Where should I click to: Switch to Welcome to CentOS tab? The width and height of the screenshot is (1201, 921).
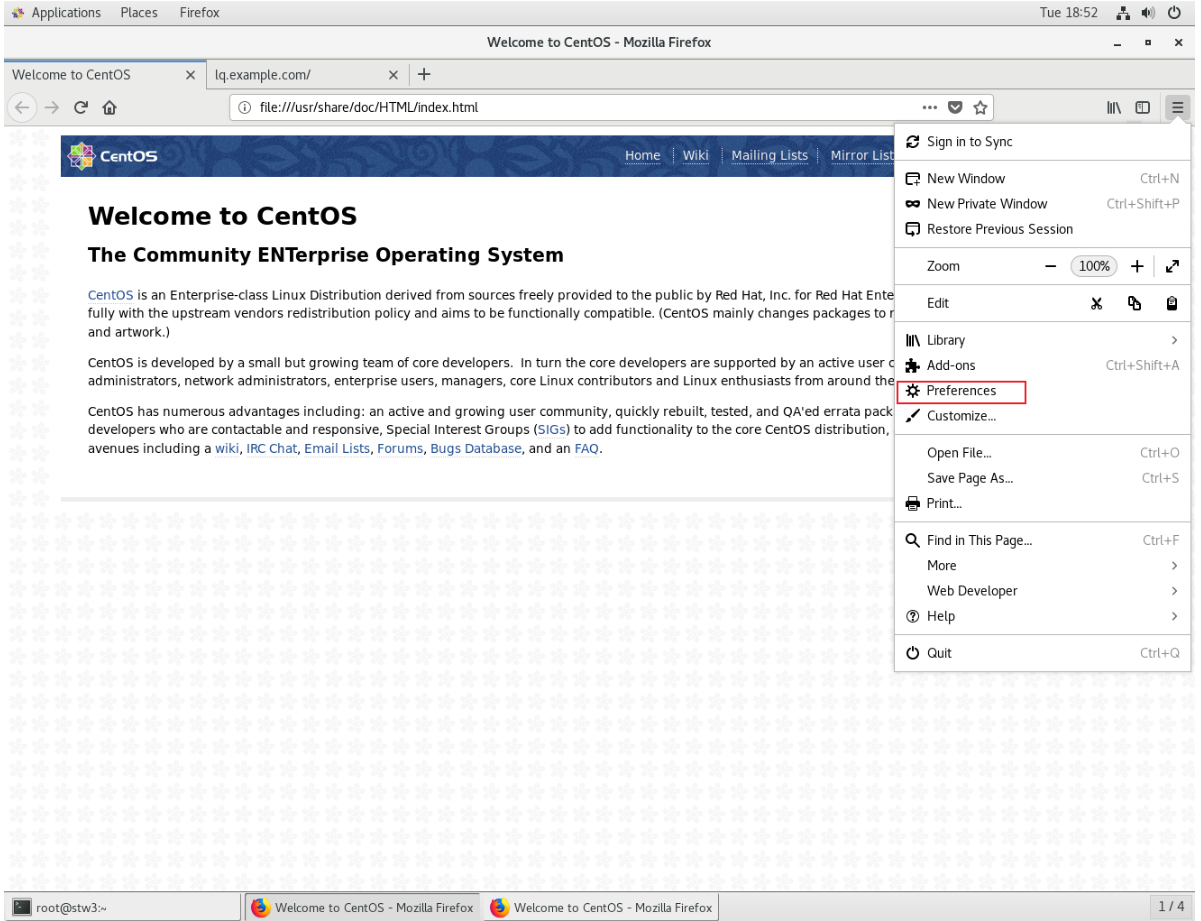(103, 75)
